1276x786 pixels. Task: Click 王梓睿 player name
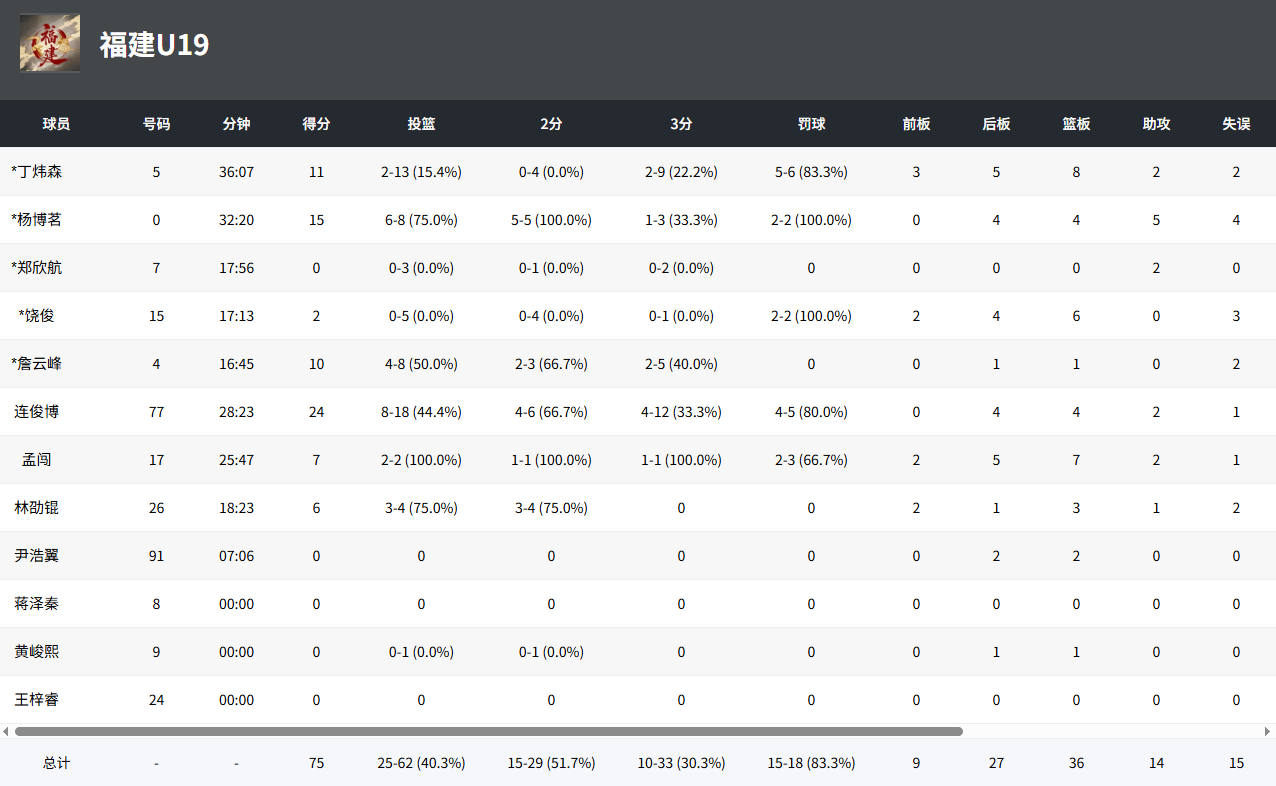(36, 700)
